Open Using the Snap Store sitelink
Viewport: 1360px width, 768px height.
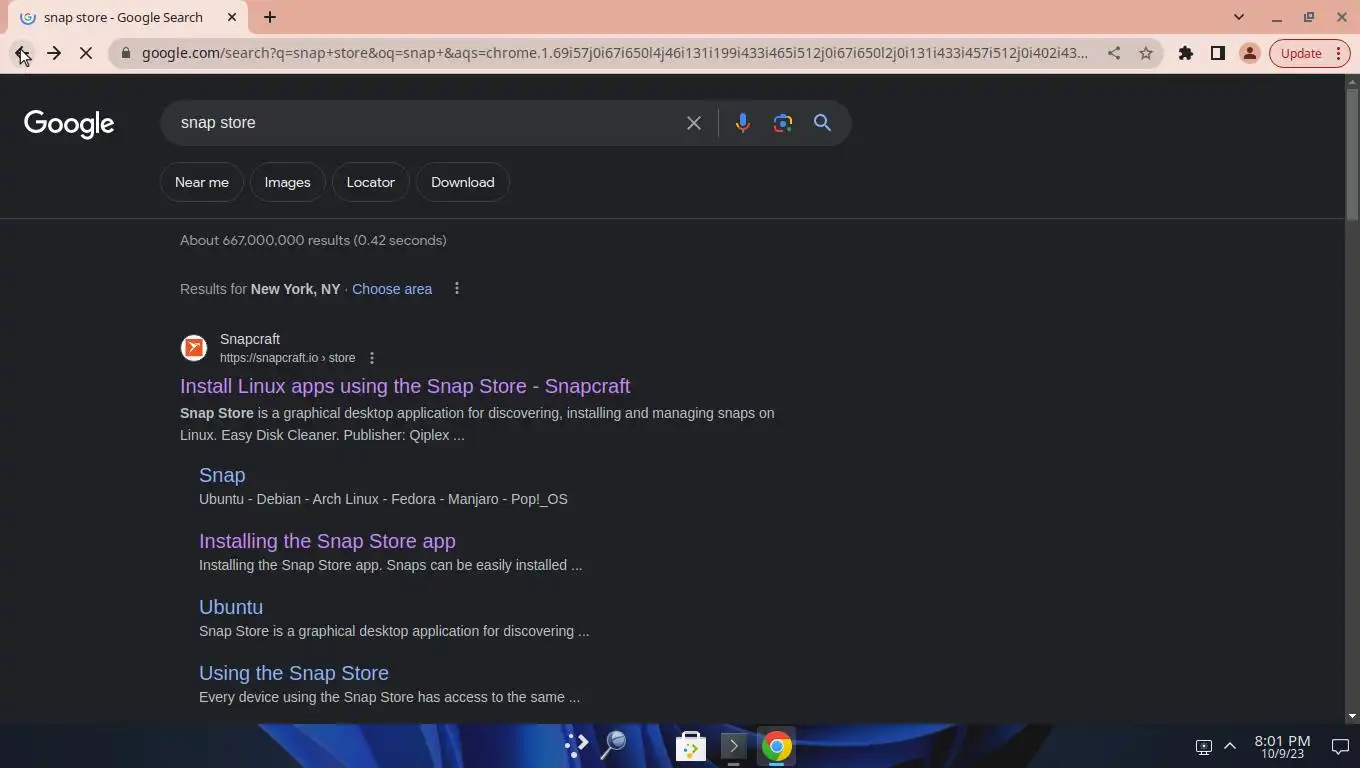(x=294, y=673)
